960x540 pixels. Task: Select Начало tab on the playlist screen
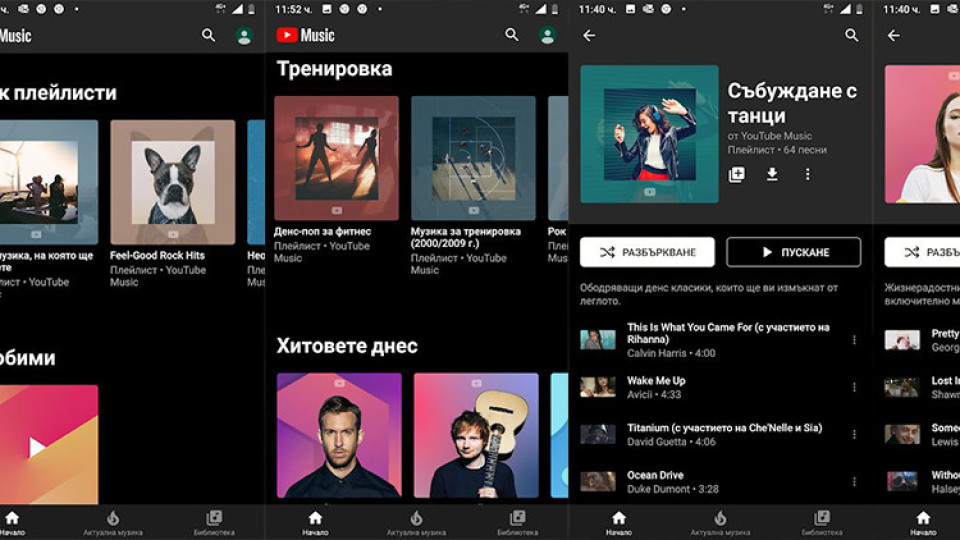pyautogui.click(x=619, y=523)
